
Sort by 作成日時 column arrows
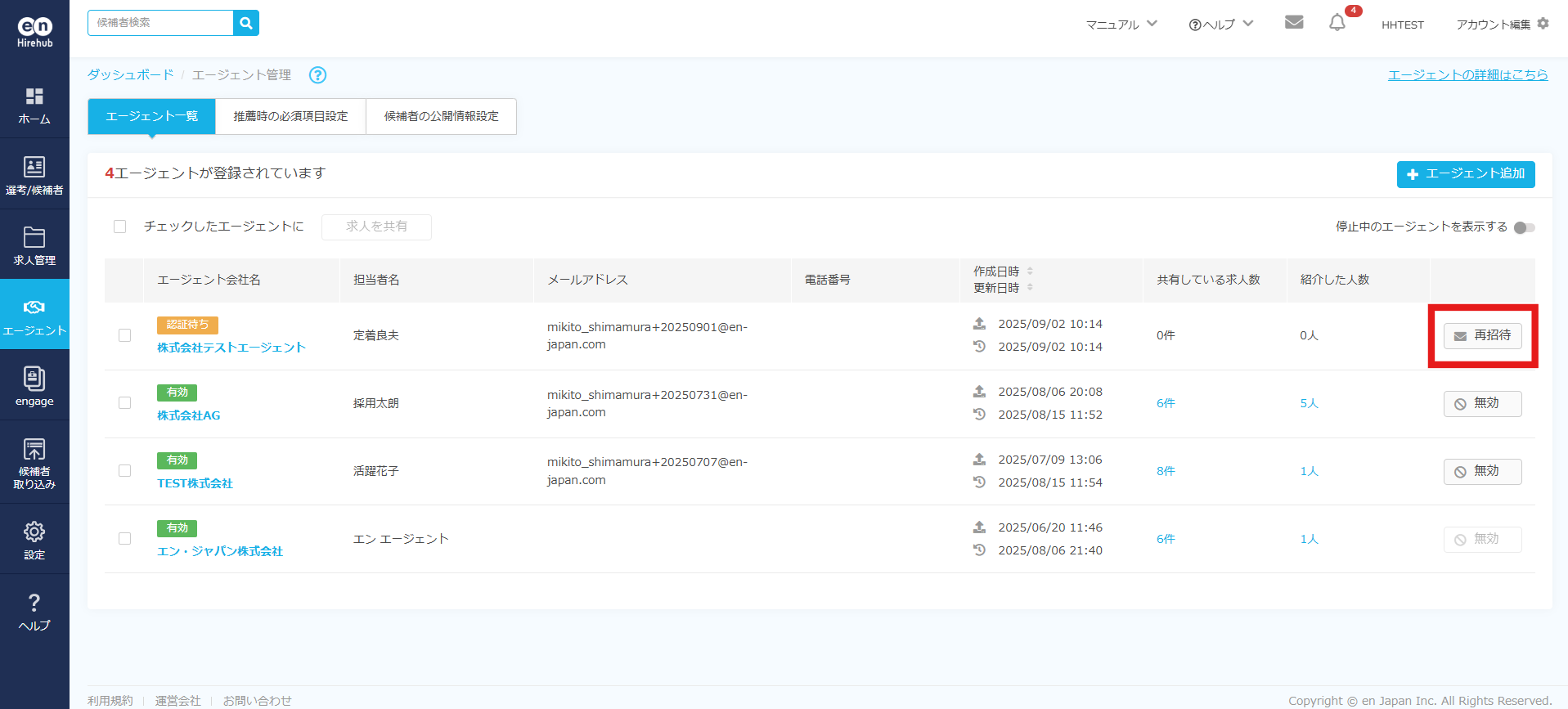point(1030,271)
